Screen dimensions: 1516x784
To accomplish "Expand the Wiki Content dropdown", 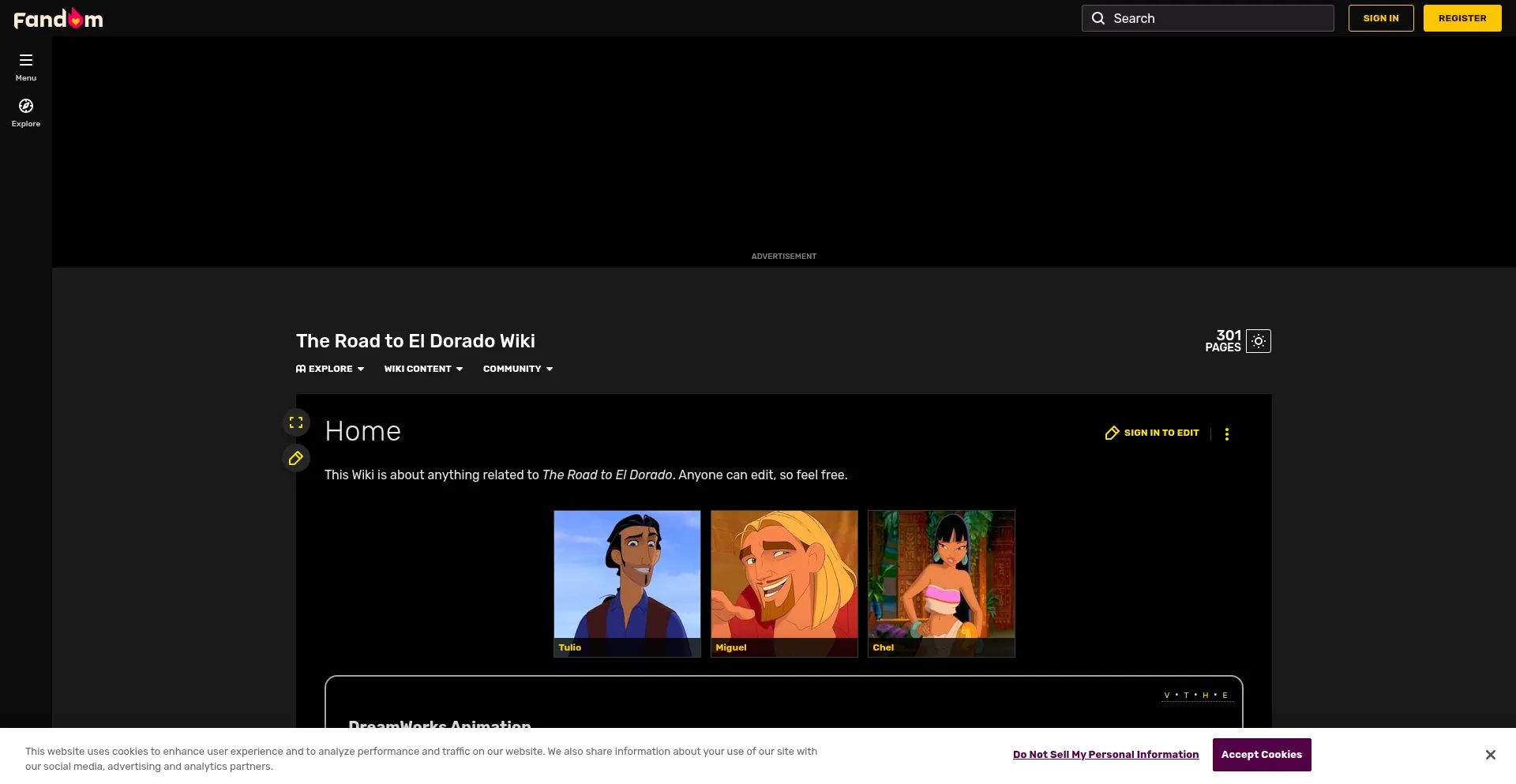I will (423, 369).
